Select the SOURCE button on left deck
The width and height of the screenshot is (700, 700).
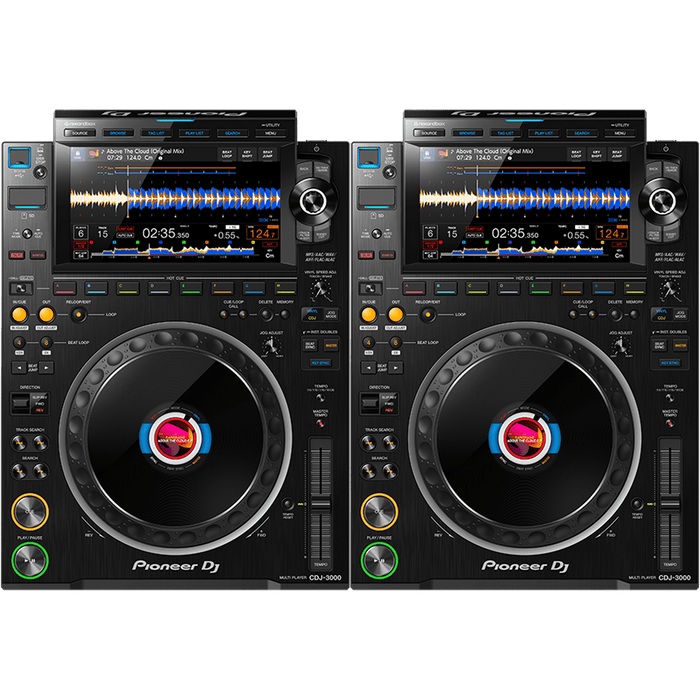tap(79, 133)
